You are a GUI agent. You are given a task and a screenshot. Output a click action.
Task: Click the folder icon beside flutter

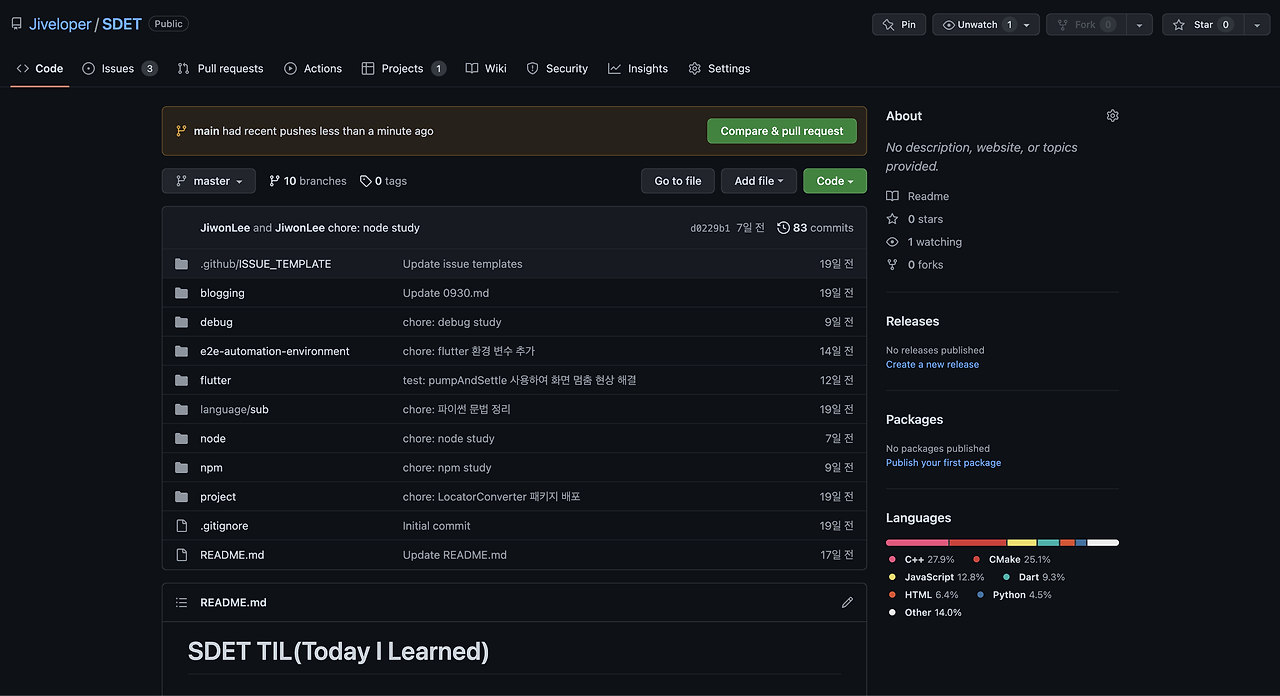[x=181, y=380]
